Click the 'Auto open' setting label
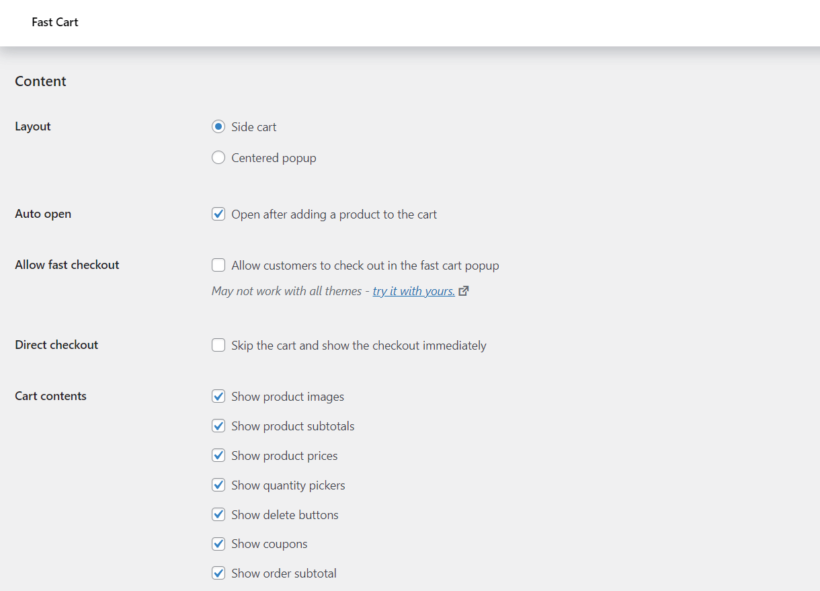This screenshot has height=591, width=820. click(43, 213)
